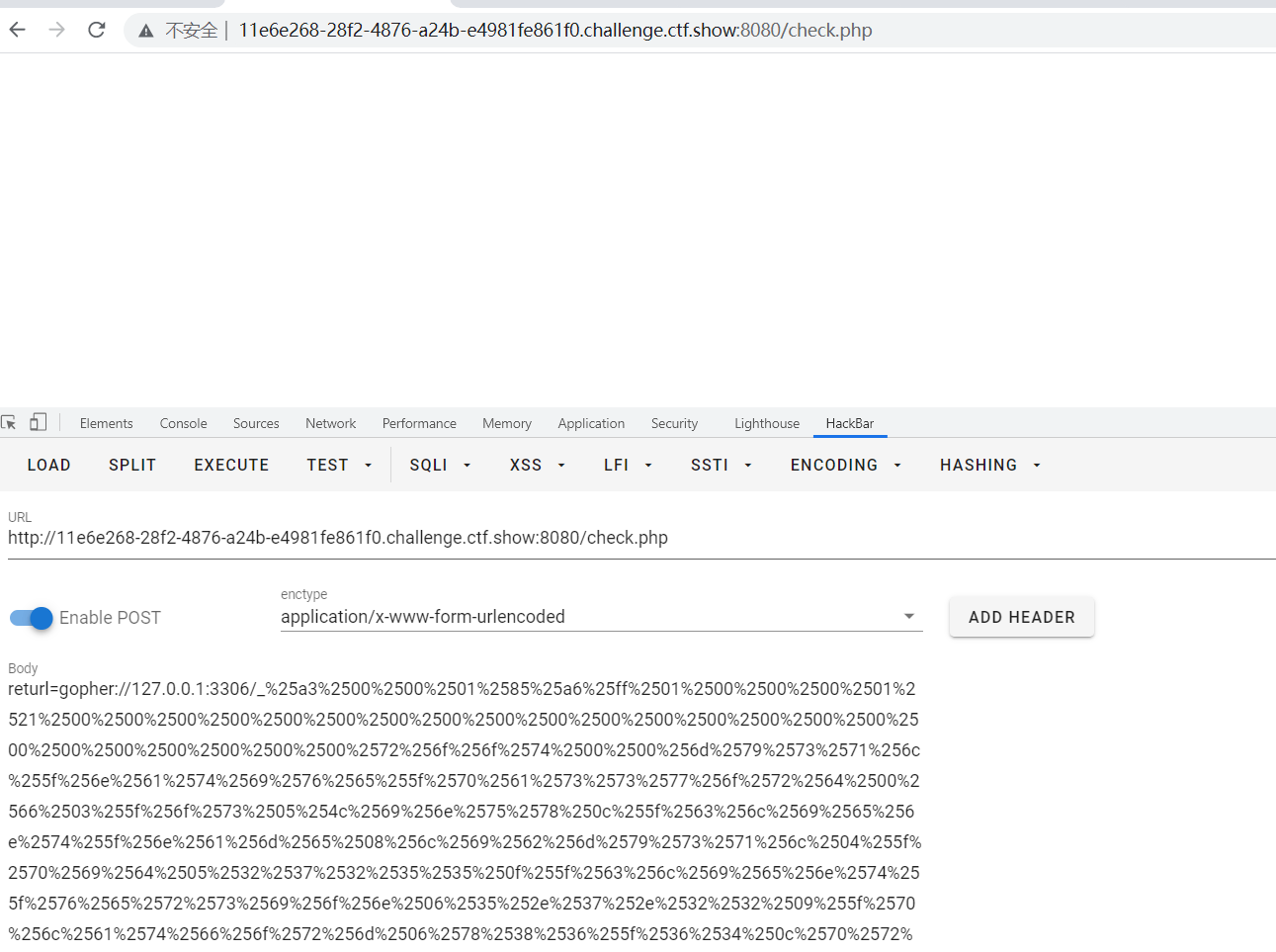The width and height of the screenshot is (1276, 952).
Task: Switch to the Application tab
Action: (591, 423)
